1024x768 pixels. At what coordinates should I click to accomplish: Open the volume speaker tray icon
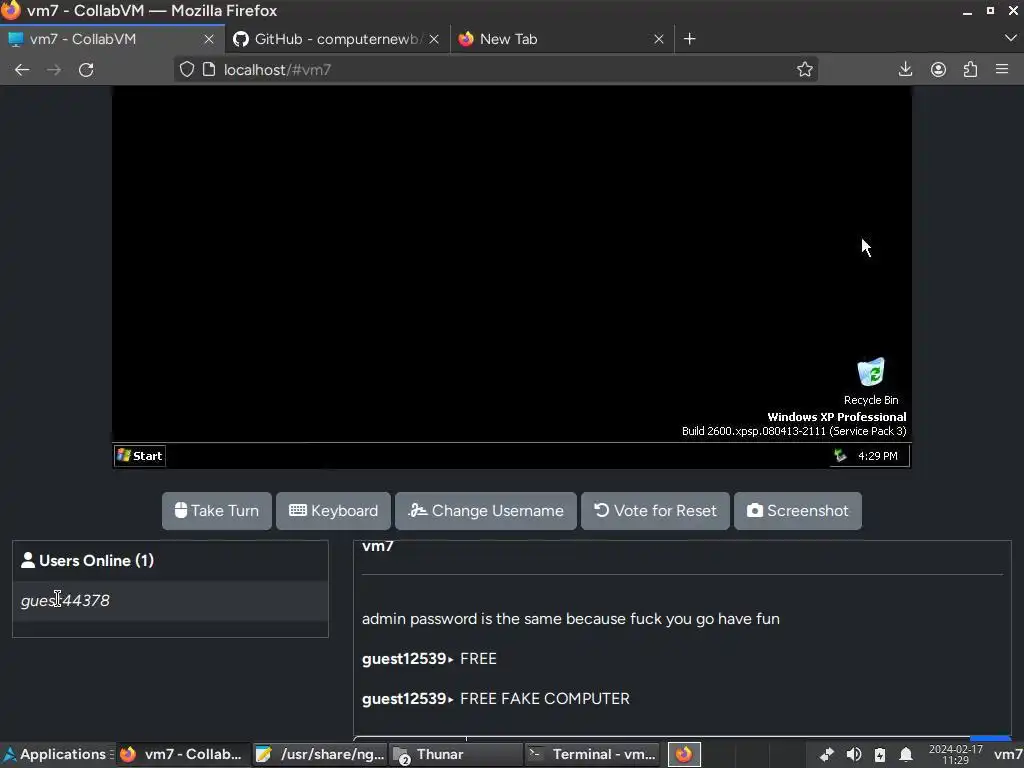coord(853,755)
